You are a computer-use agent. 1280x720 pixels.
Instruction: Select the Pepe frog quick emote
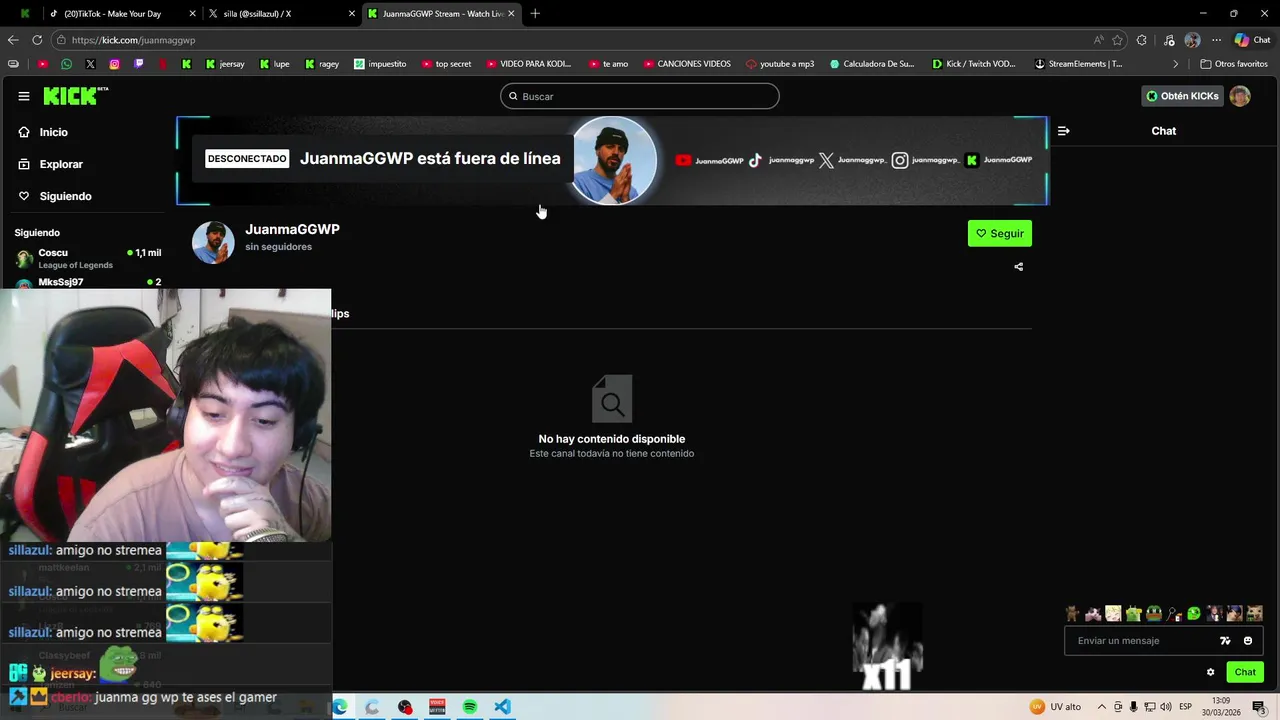[x=1154, y=614]
